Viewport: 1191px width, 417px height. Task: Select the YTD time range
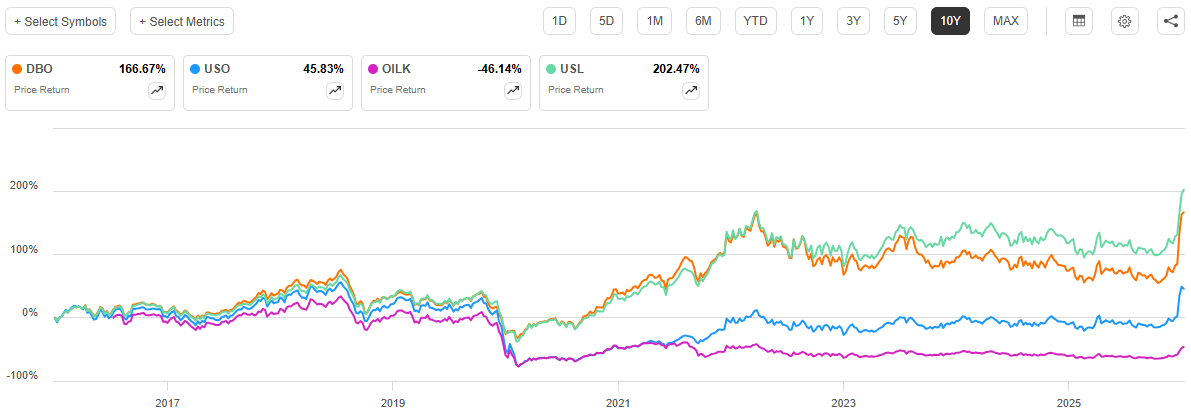click(x=755, y=21)
